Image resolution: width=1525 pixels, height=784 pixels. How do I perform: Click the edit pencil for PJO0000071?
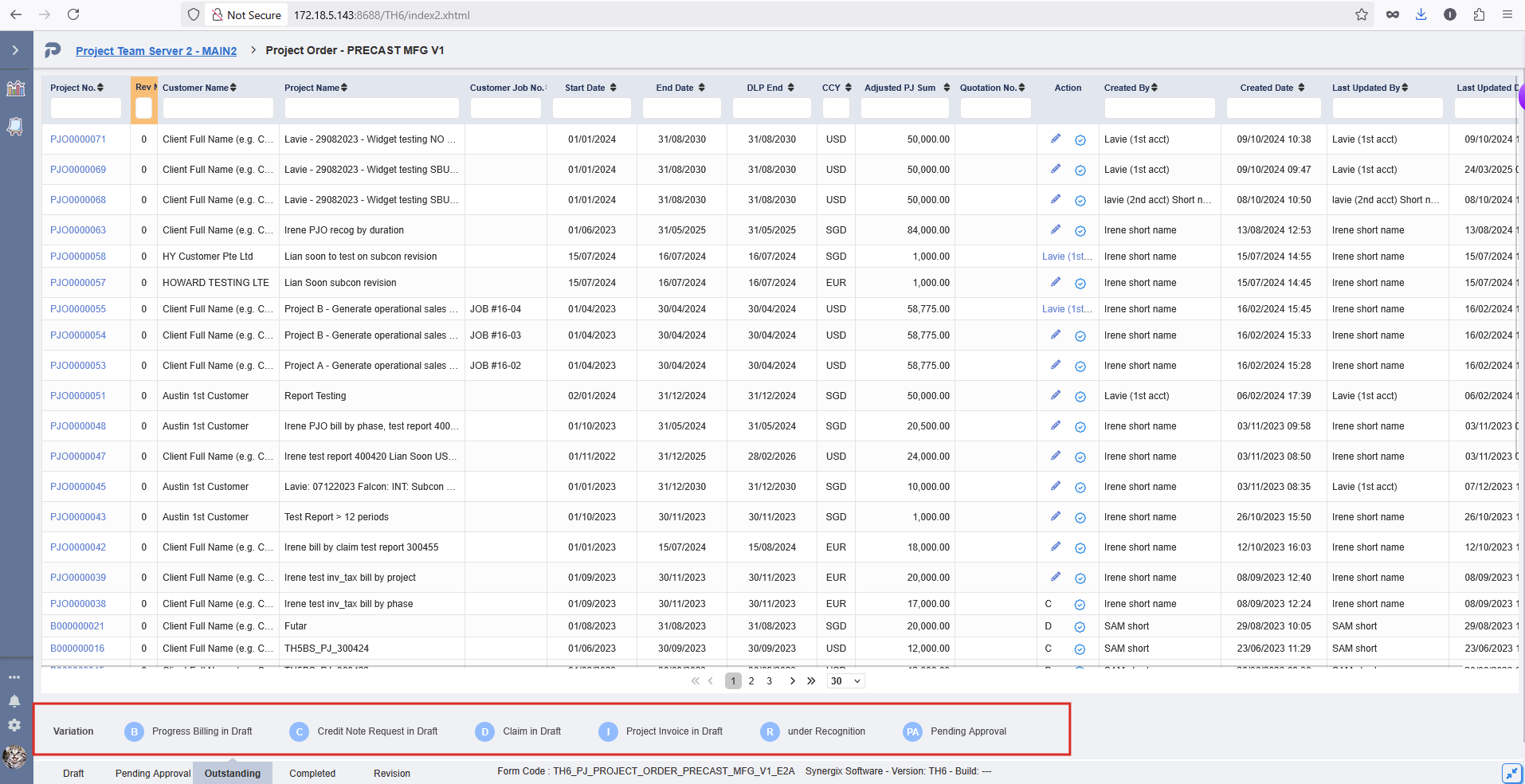(x=1055, y=139)
